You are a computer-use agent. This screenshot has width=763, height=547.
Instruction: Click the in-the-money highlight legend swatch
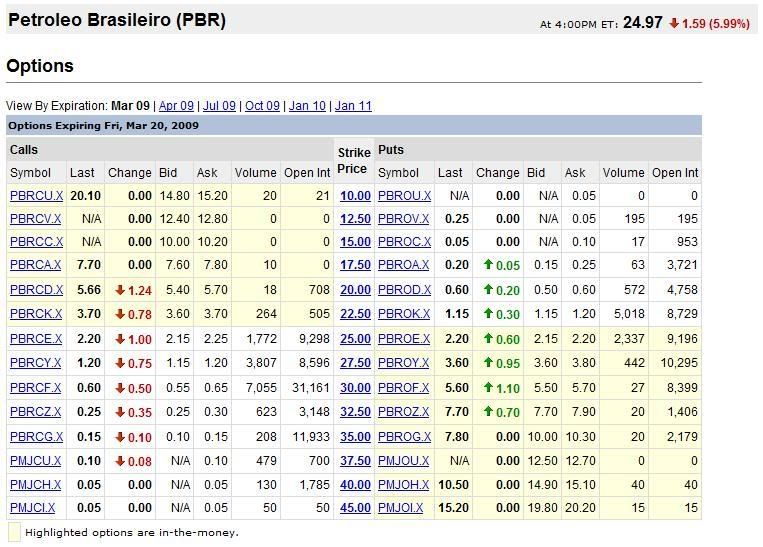coord(15,532)
